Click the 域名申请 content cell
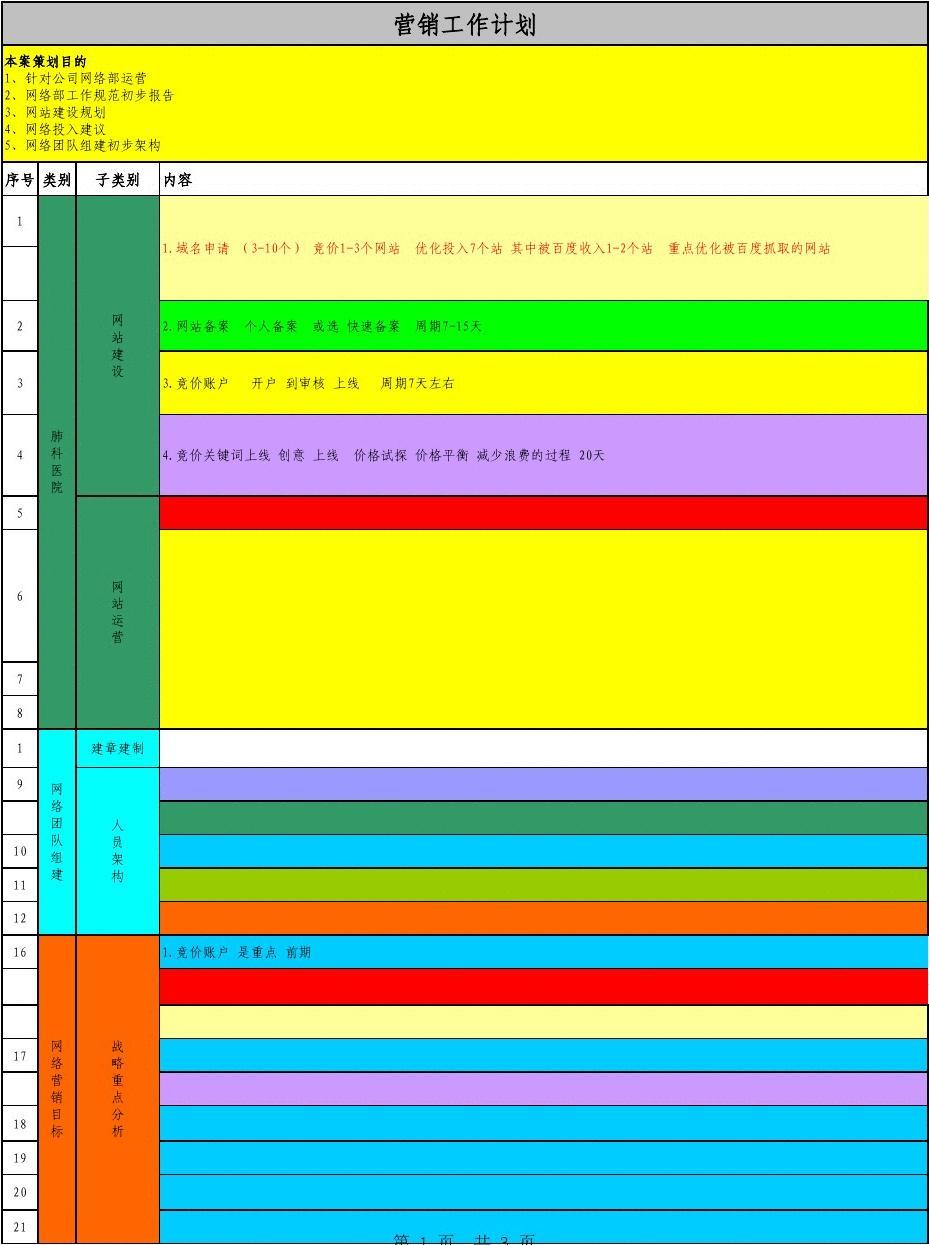Image resolution: width=929 pixels, height=1245 pixels. coord(543,248)
